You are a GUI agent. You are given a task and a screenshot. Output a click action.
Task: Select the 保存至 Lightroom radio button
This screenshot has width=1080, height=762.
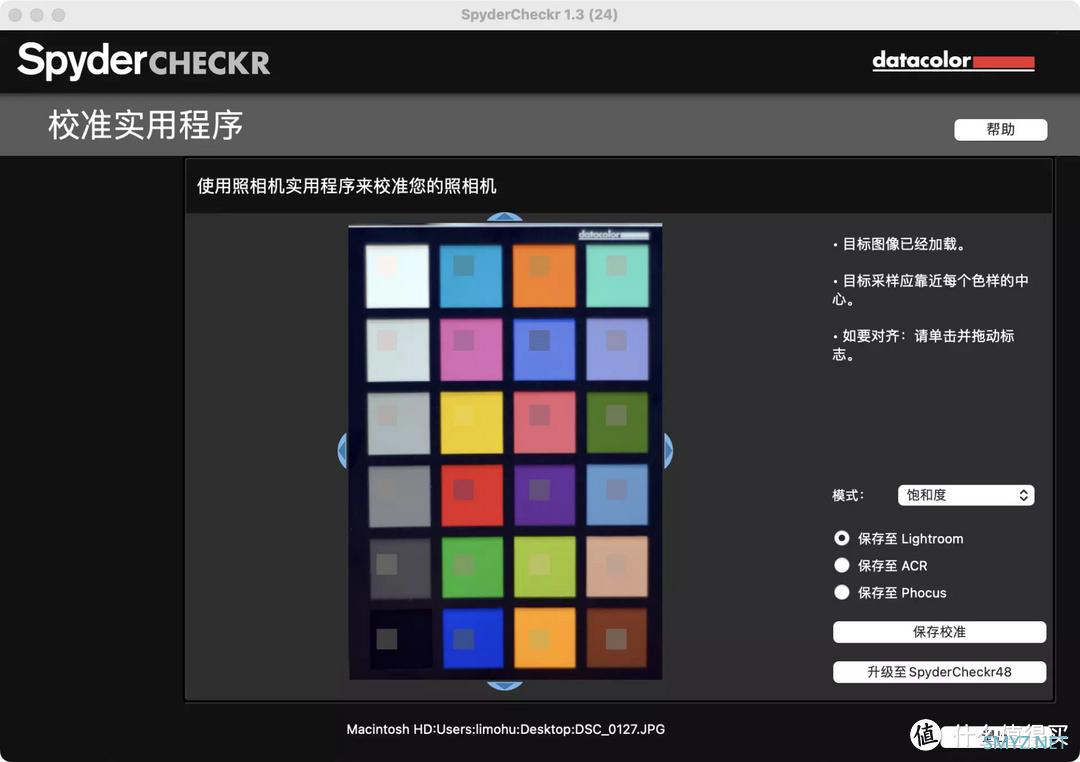coord(842,538)
